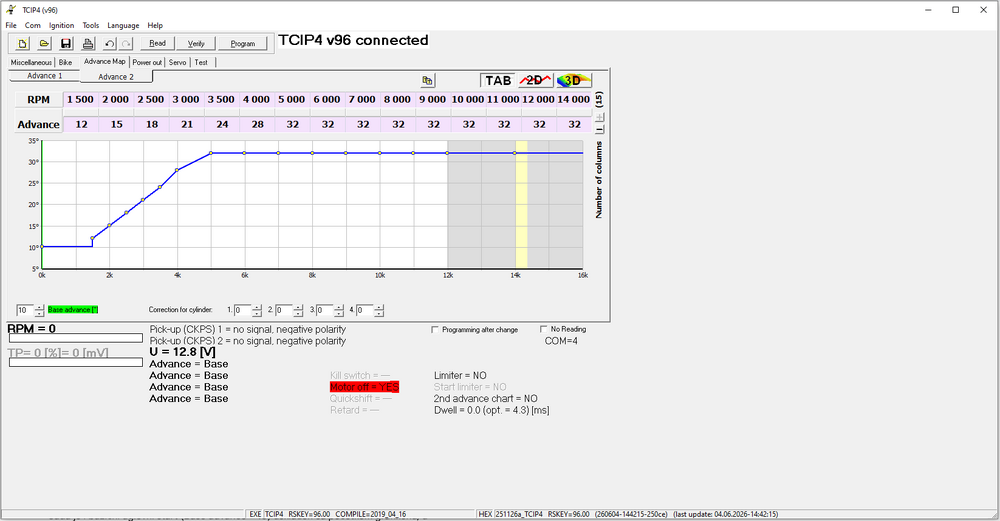Click the U = 12.8 [V] voltage readout
This screenshot has width=1000, height=521.
pos(182,352)
